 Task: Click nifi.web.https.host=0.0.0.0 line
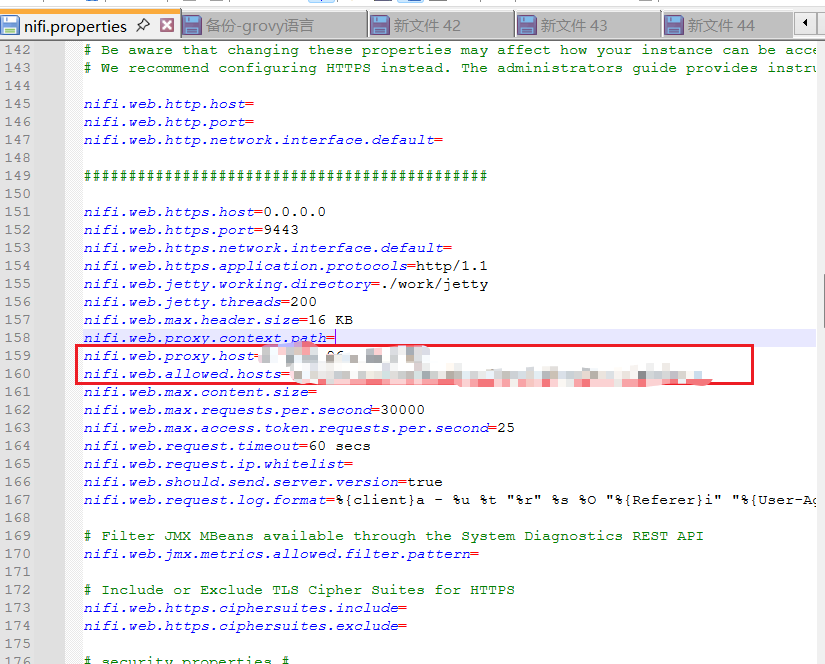[205, 212]
